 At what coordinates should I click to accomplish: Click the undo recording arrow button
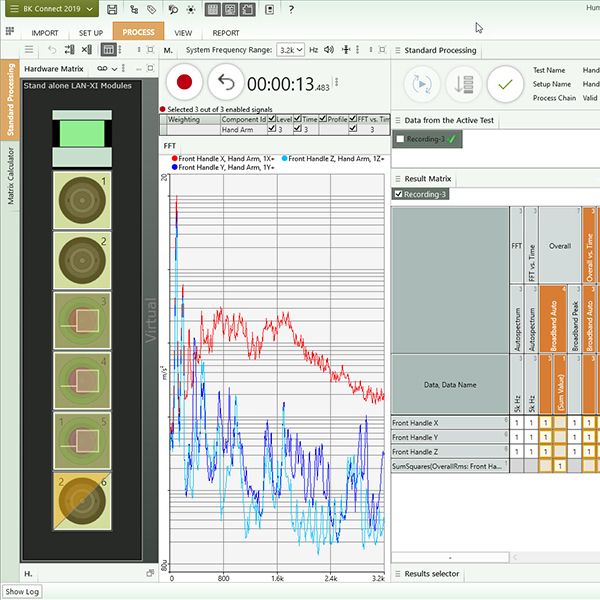tap(227, 83)
